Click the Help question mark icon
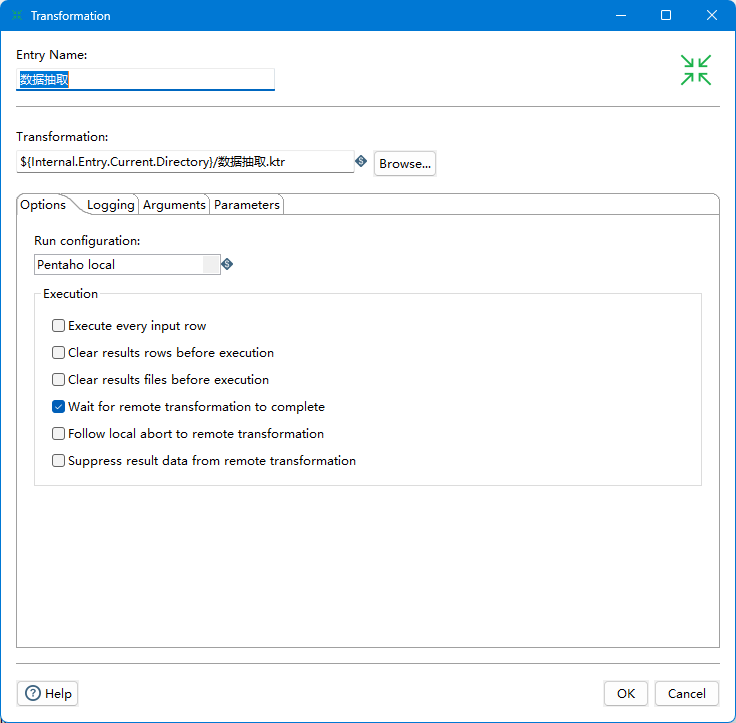The width and height of the screenshot is (736, 723). 33,693
